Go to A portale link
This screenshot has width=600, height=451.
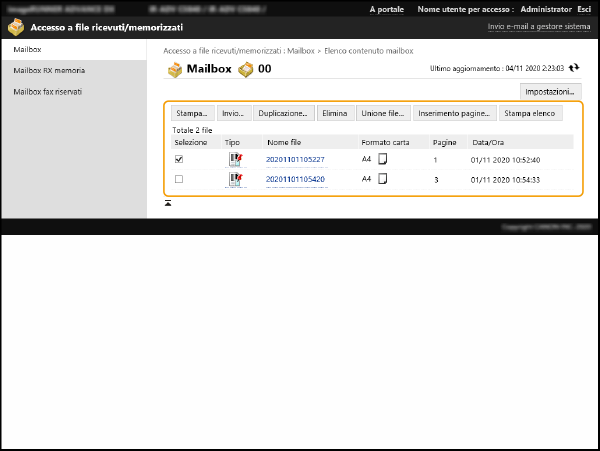pyautogui.click(x=386, y=8)
